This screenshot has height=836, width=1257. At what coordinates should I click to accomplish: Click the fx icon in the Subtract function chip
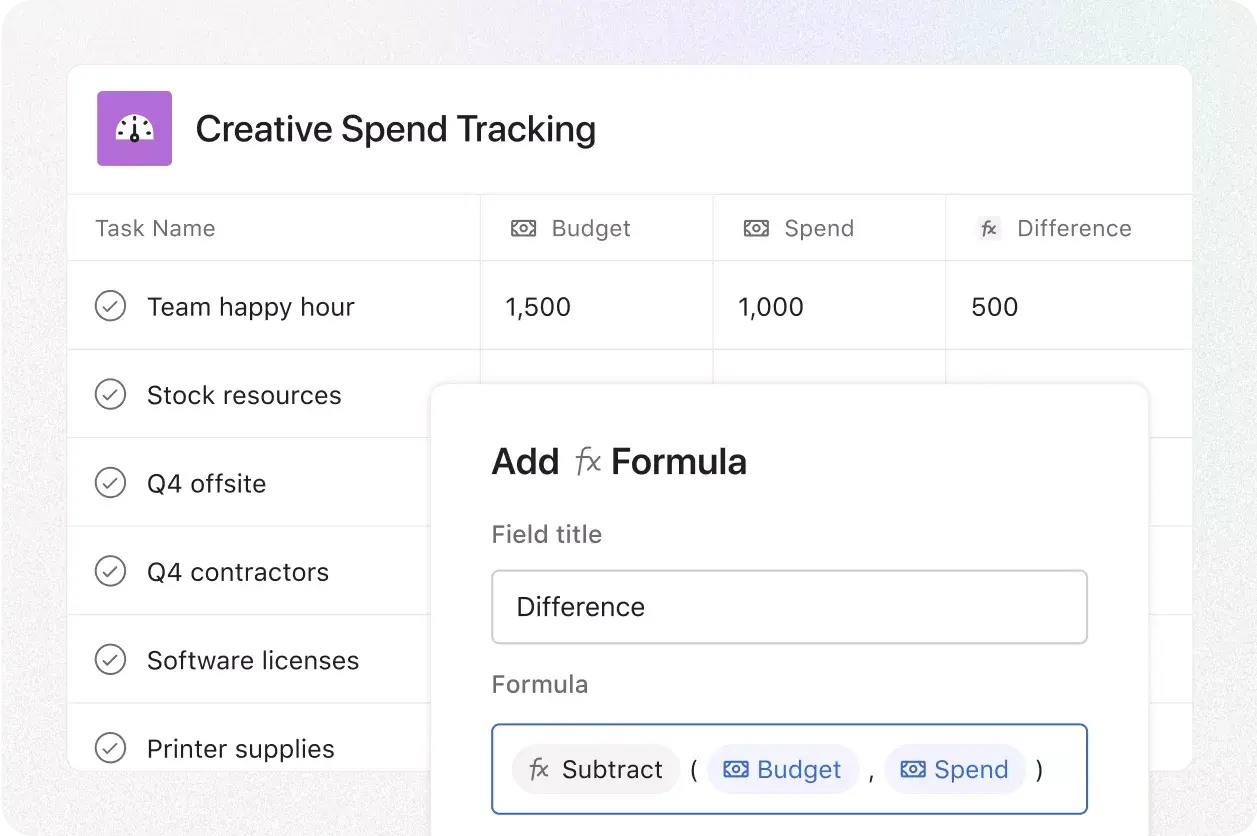[539, 769]
